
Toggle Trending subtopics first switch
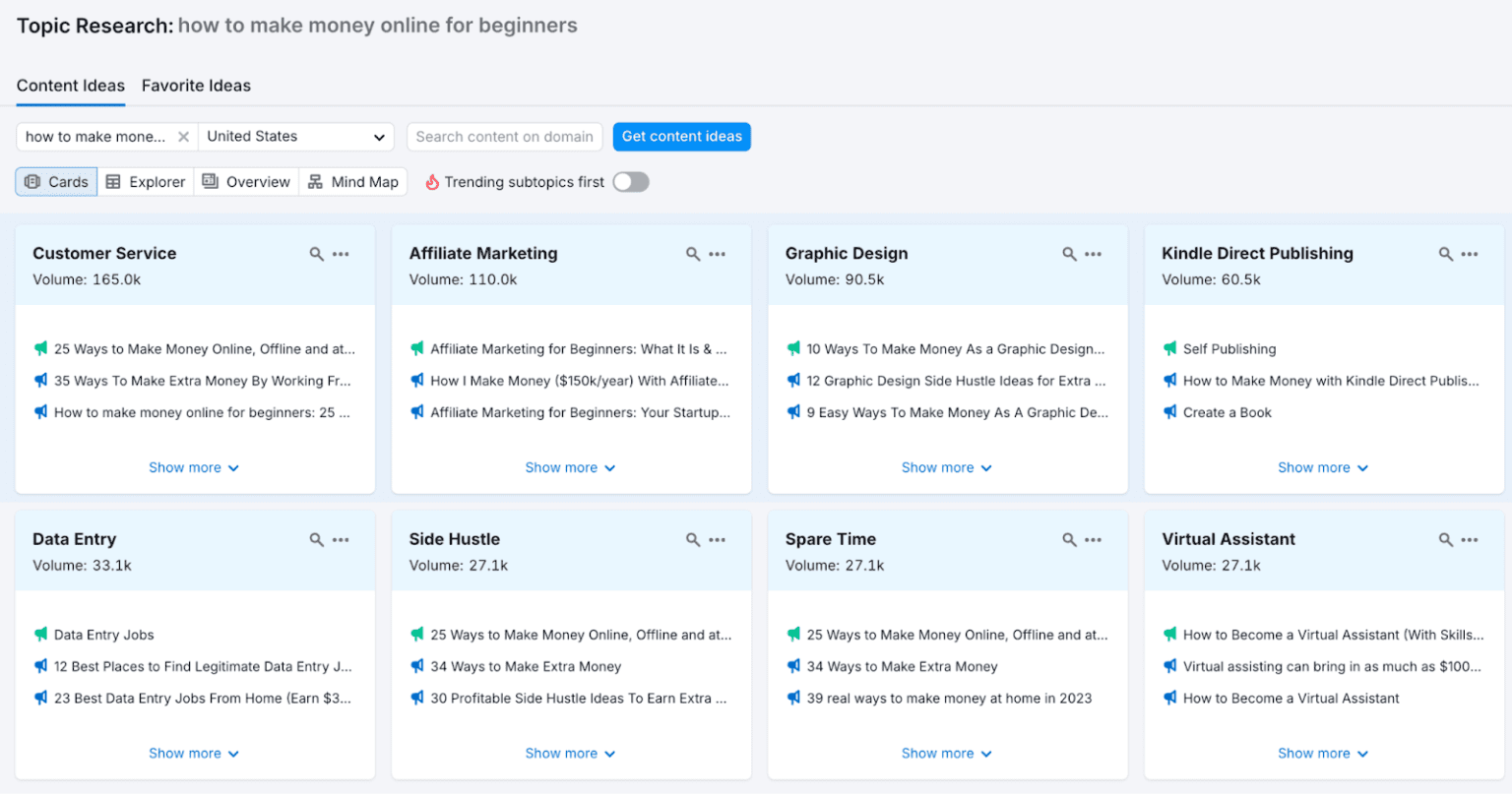click(x=631, y=182)
